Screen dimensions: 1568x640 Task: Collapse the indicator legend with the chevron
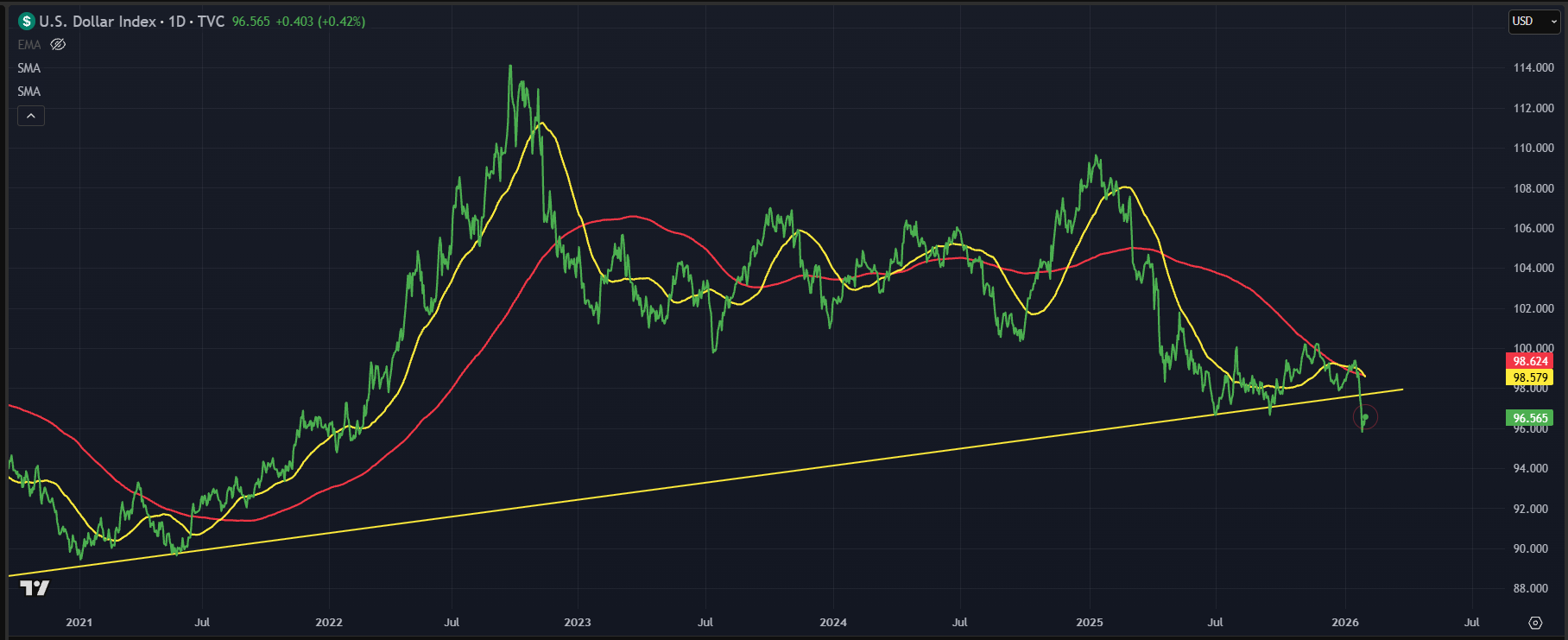coord(31,116)
